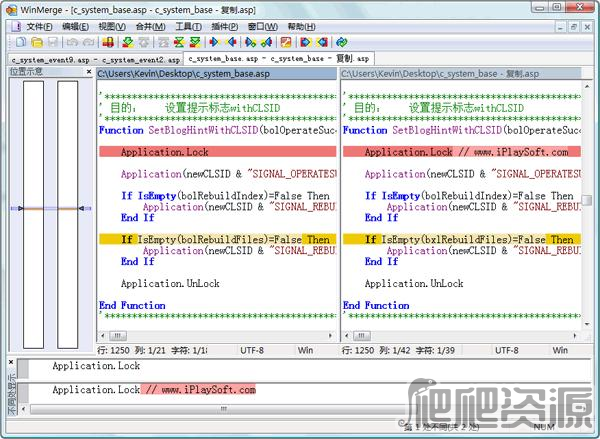Viewport: 600px width, 439px height.
Task: Click right file path header c_system_base - 复制.asp
Action: click(x=461, y=73)
